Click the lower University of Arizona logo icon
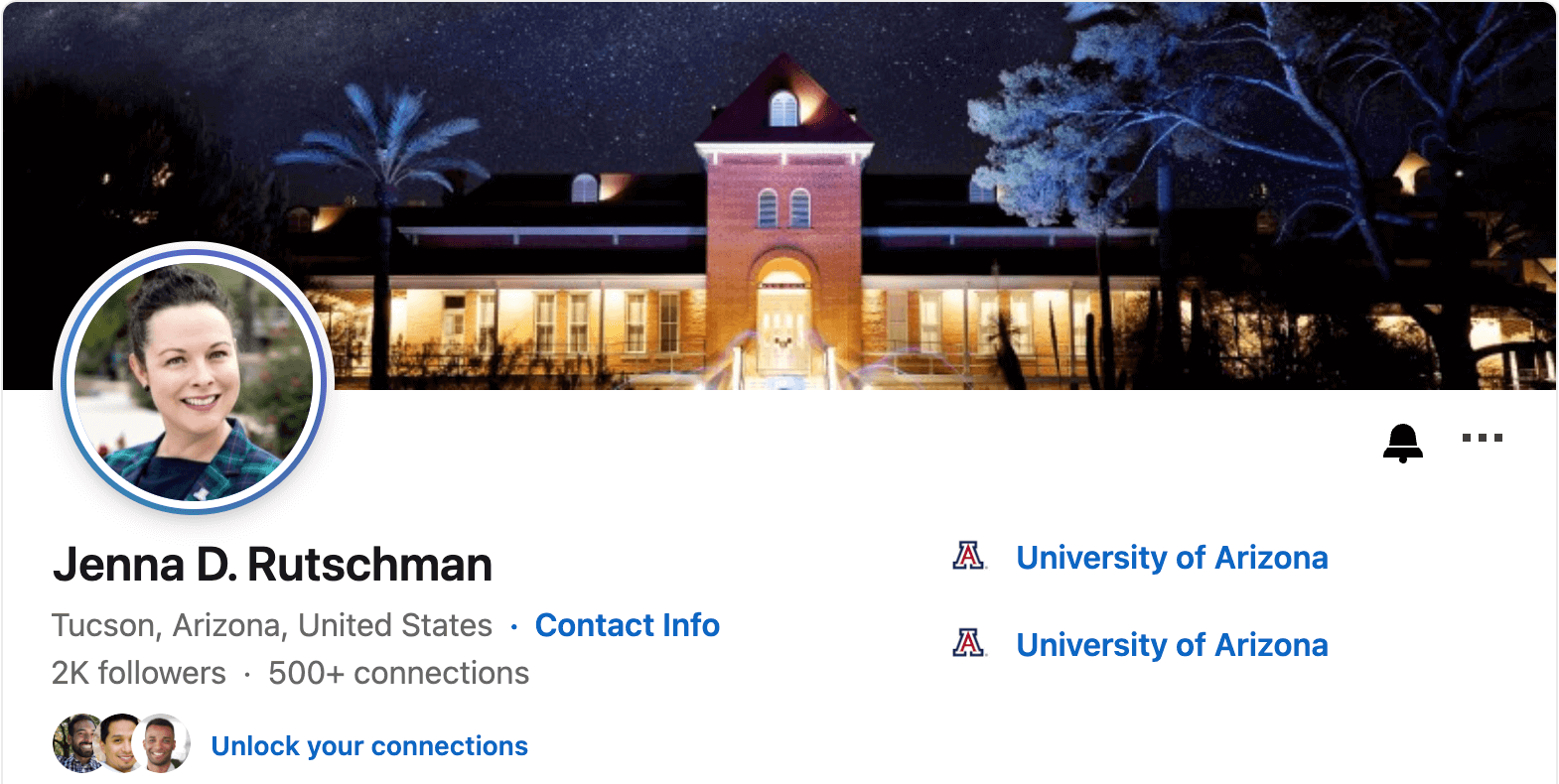The height and width of the screenshot is (784, 1559). pos(968,643)
